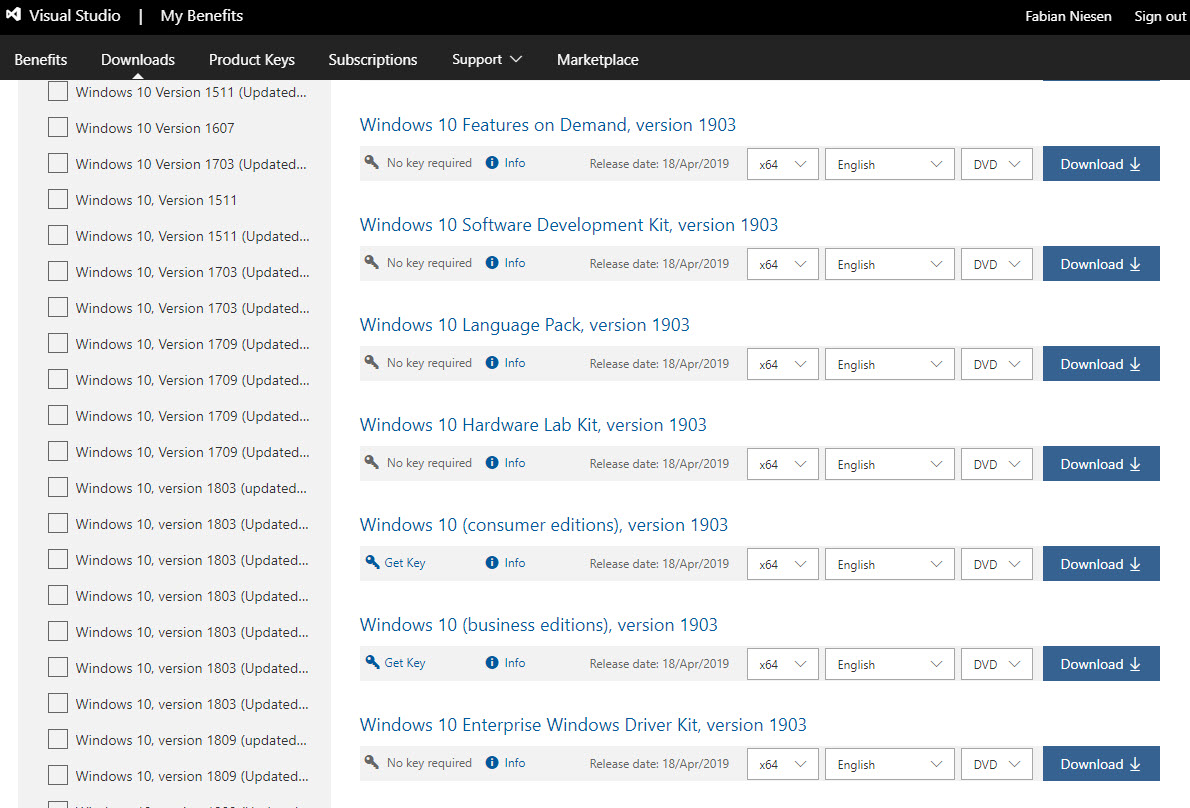
Task: Open the Benefits tab
Action: point(40,59)
